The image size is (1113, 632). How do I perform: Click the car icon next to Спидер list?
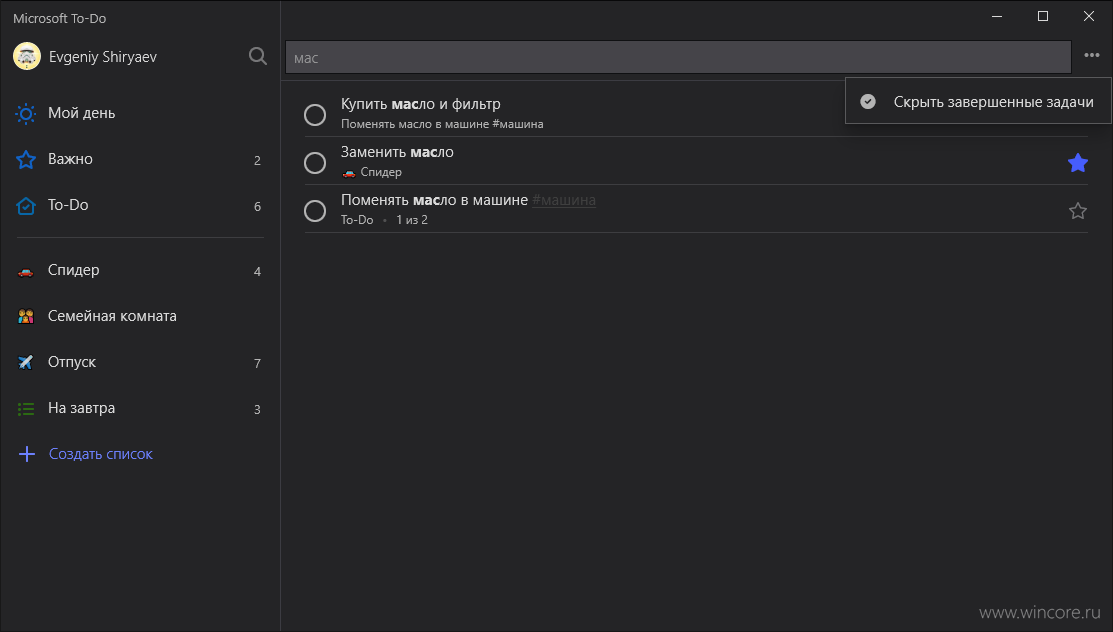(26, 271)
